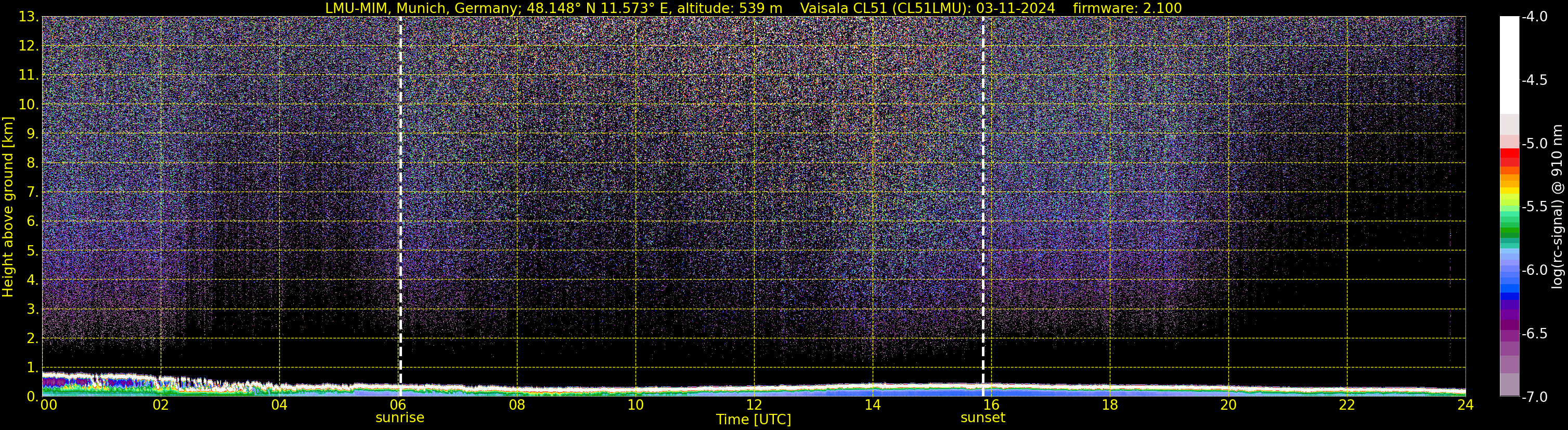The image size is (1568, 430).
Task: Click colorbar tick label "-7.0"
Action: tap(1535, 397)
